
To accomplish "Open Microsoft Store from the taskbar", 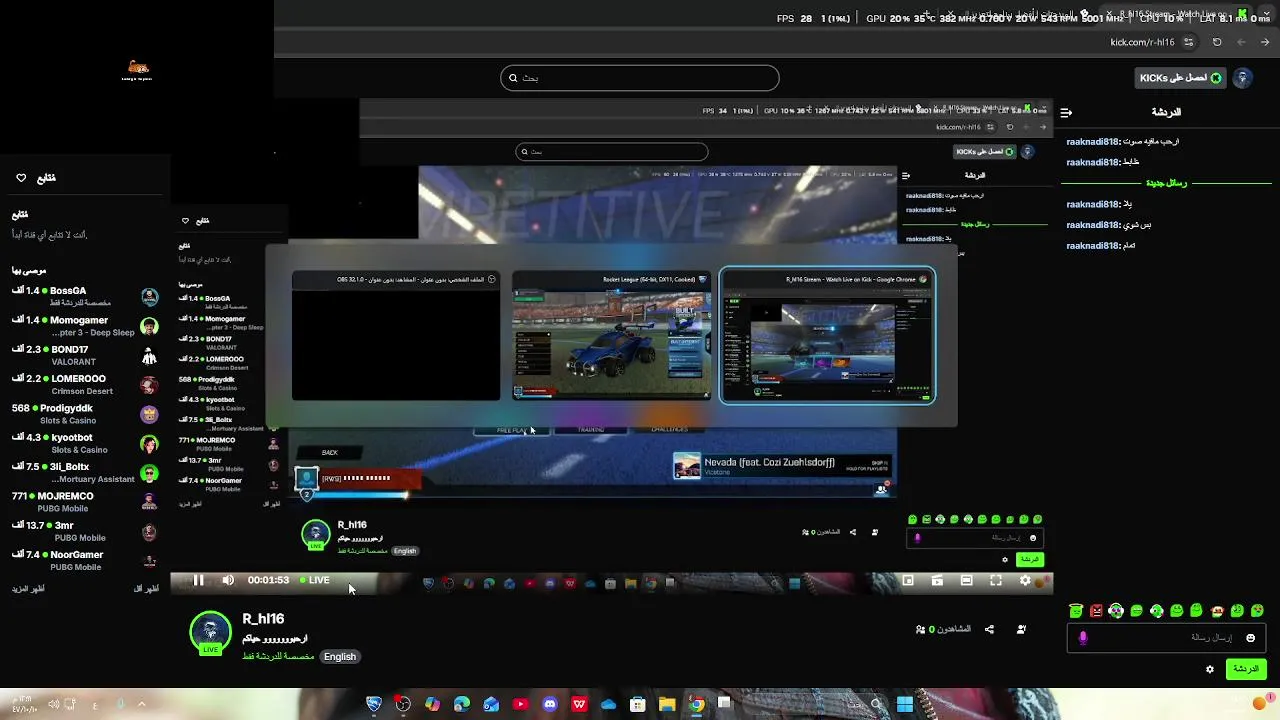I will pos(637,704).
